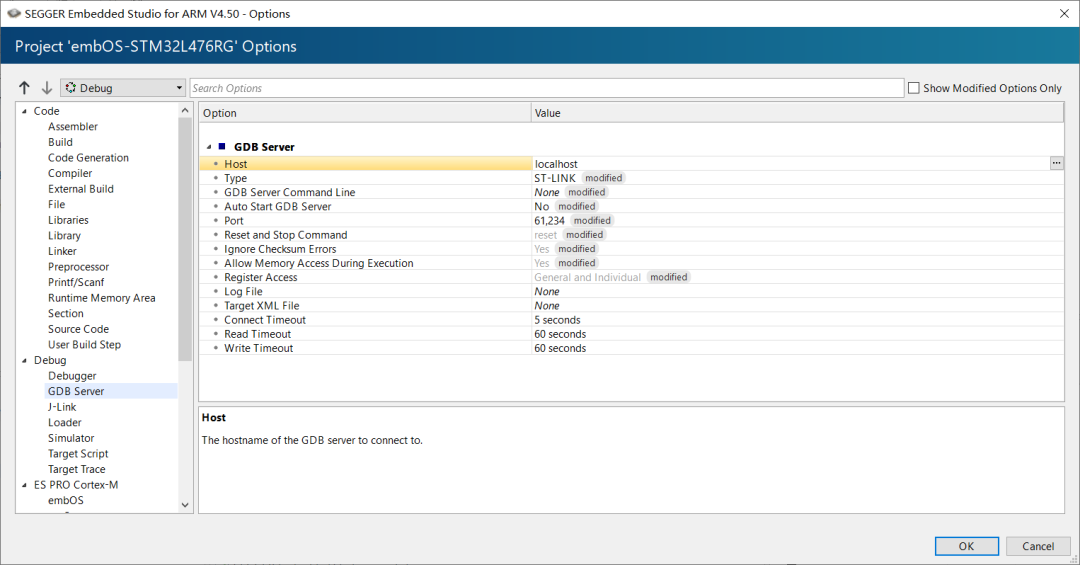Select Loader category
The width and height of the screenshot is (1080, 565).
(x=65, y=422)
